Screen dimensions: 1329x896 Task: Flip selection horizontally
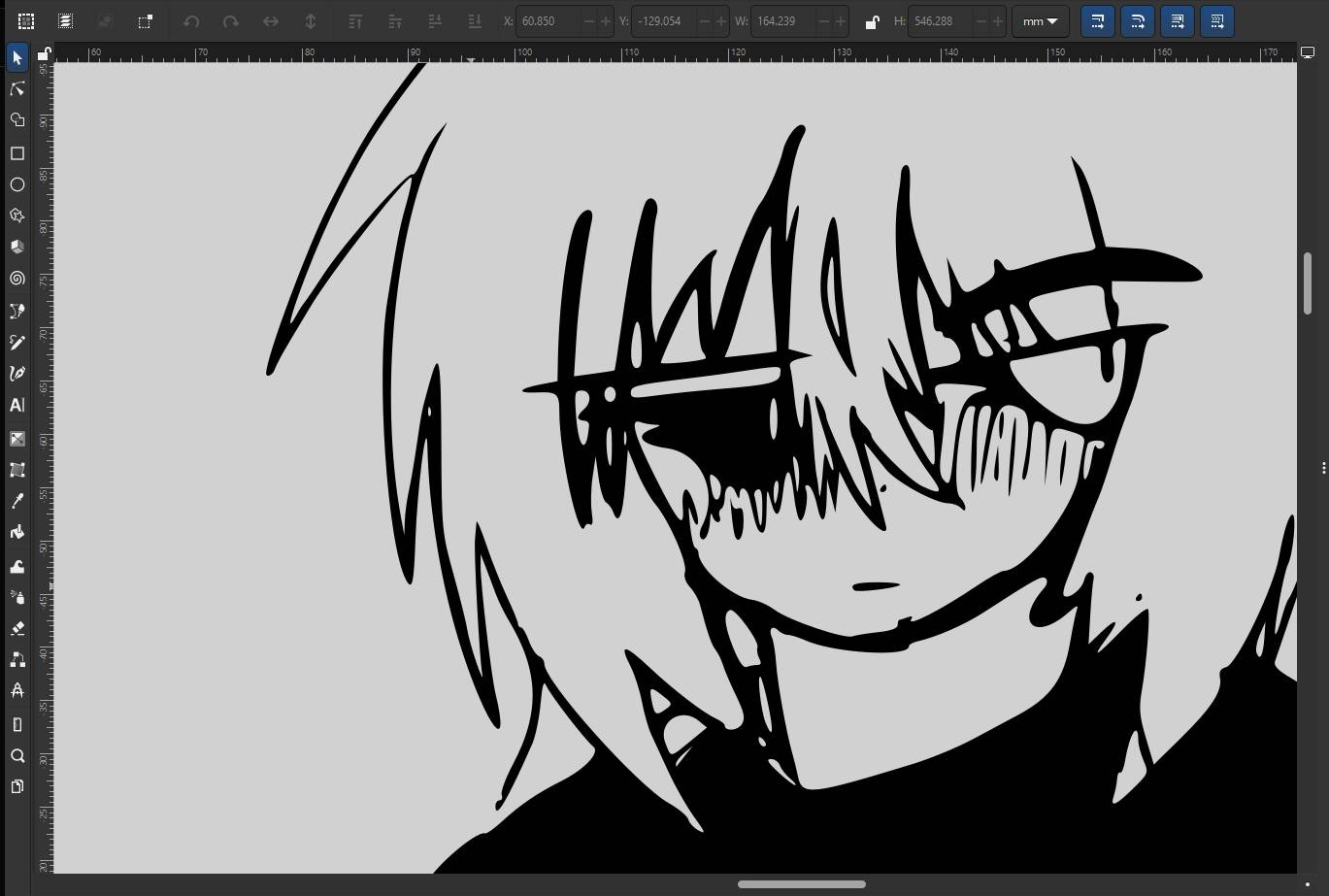(271, 21)
